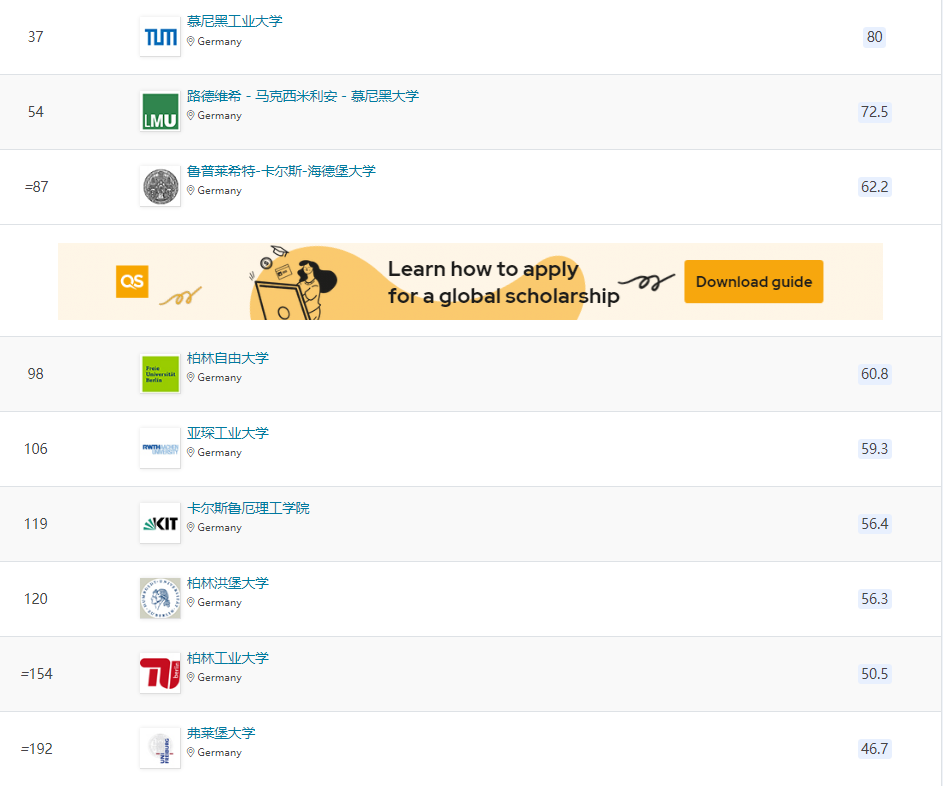Click location pin under 柏林自由大学
The width and height of the screenshot is (943, 786).
[191, 378]
